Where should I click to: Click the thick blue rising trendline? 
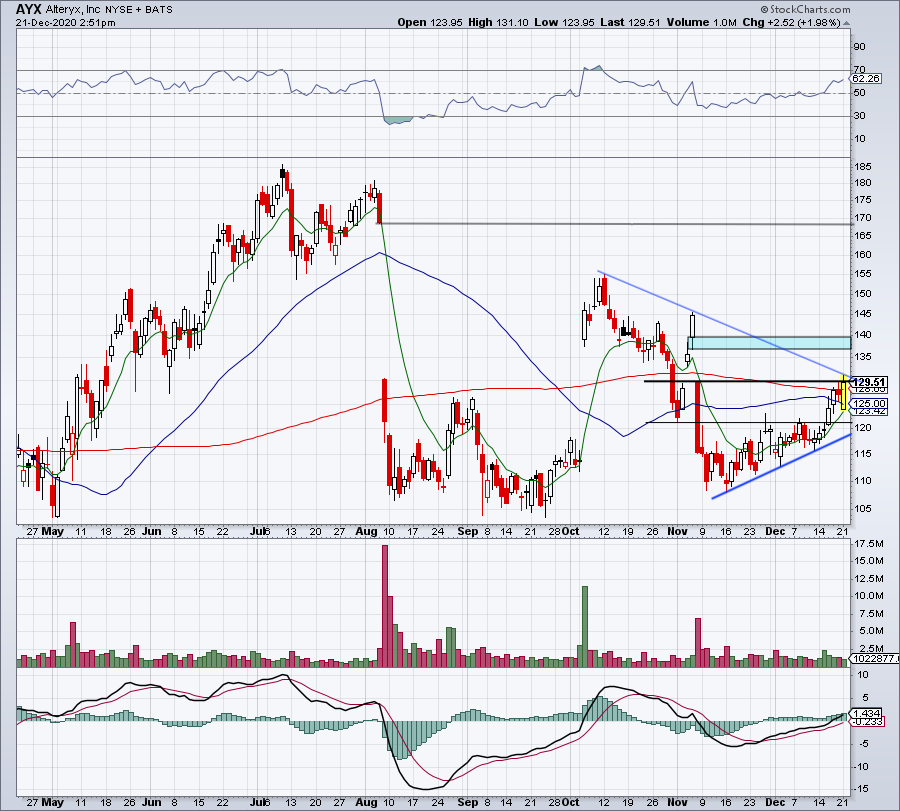tap(781, 467)
